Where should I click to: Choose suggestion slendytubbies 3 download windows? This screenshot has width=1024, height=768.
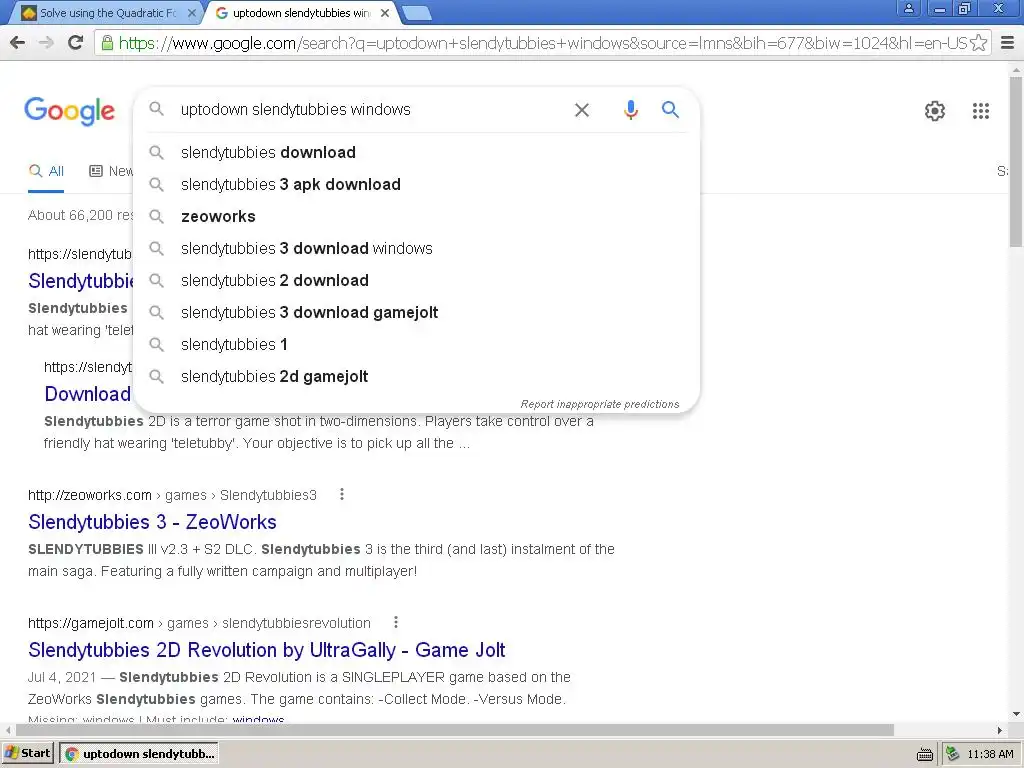[416, 248]
